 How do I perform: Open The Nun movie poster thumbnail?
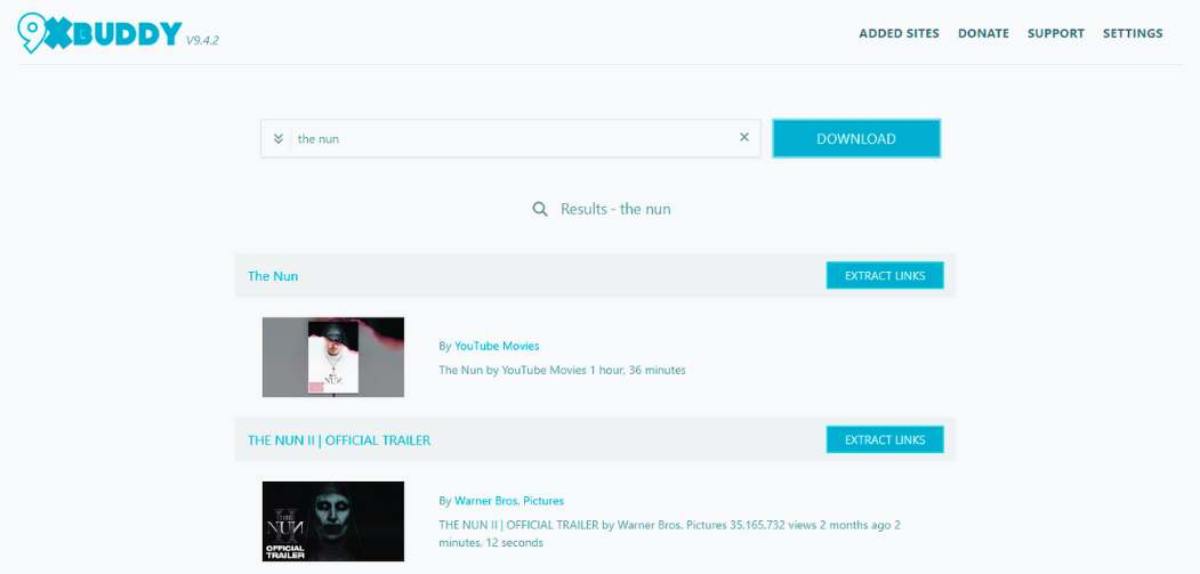tap(333, 358)
